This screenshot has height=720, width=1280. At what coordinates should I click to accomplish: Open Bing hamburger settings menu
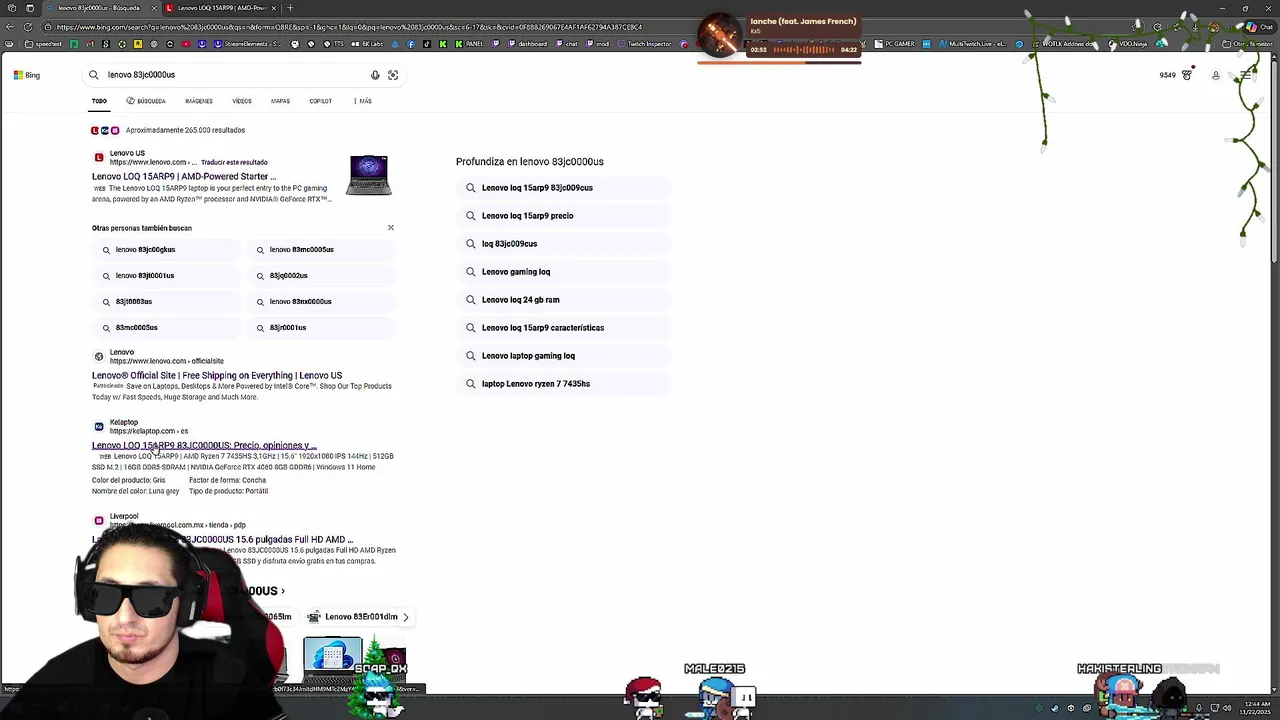(x=1246, y=75)
